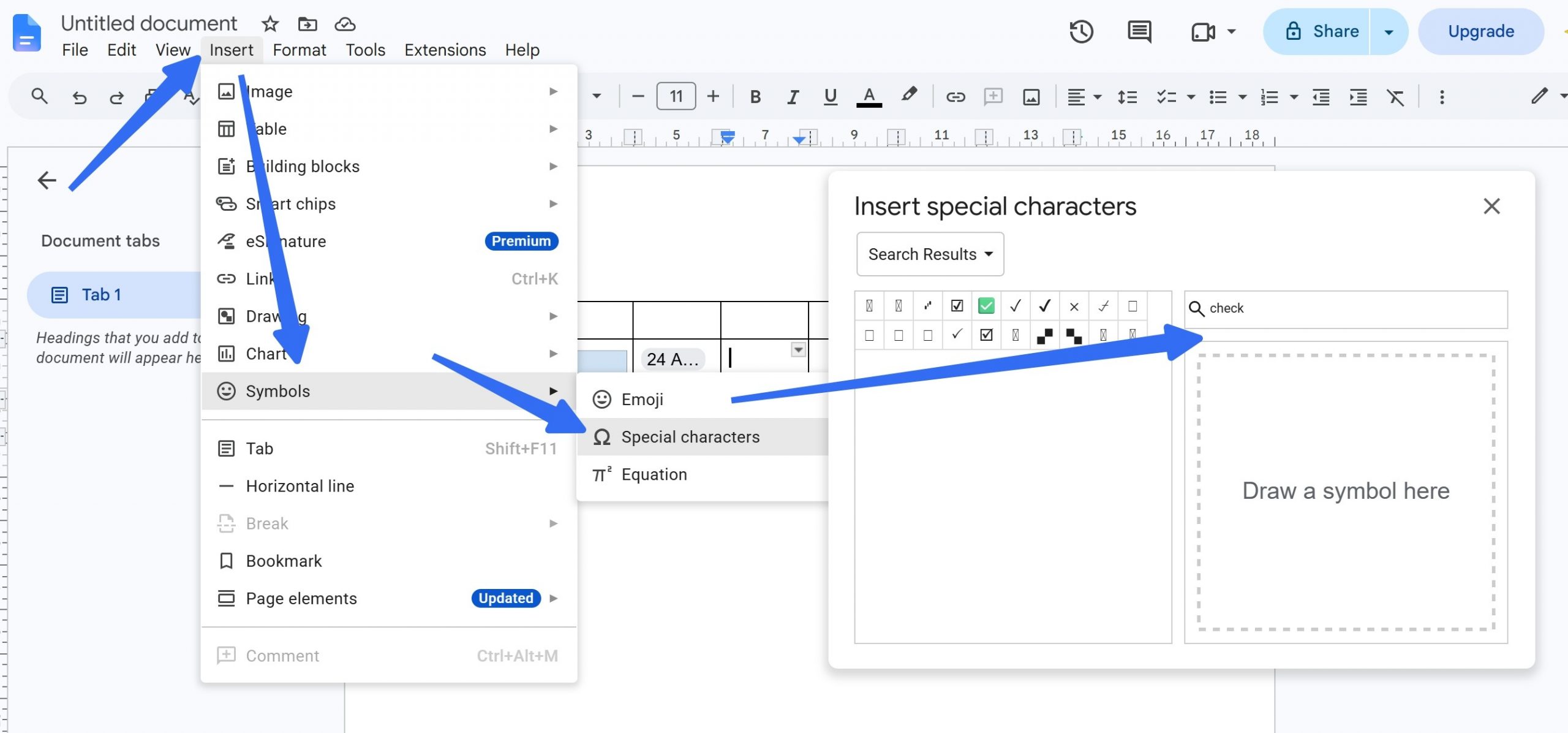Select Bookmark in the Insert menu

(388, 561)
